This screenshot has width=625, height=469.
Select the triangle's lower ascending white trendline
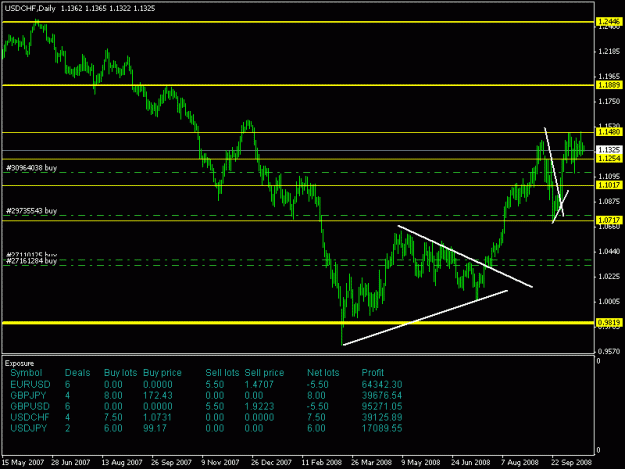425,318
